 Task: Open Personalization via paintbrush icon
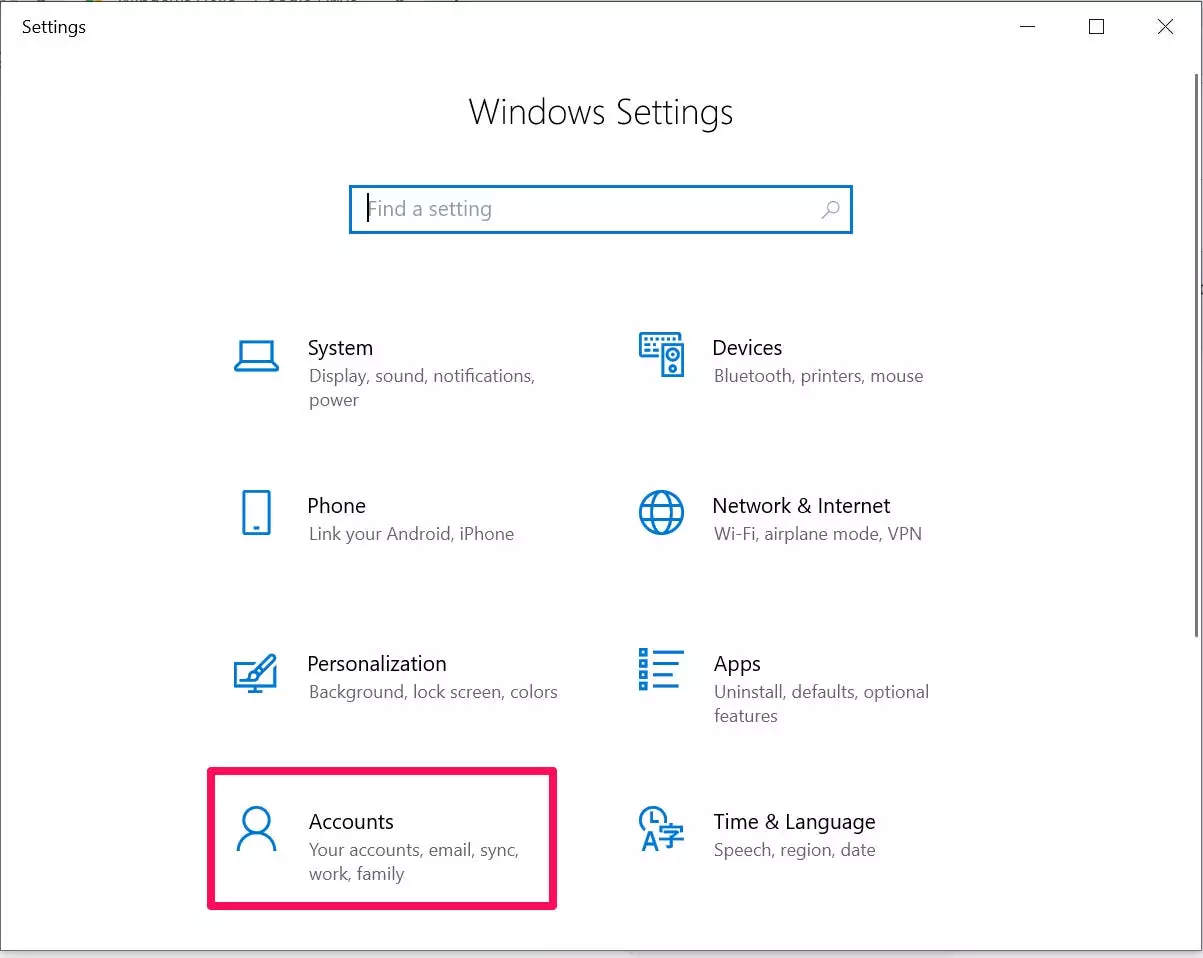255,672
